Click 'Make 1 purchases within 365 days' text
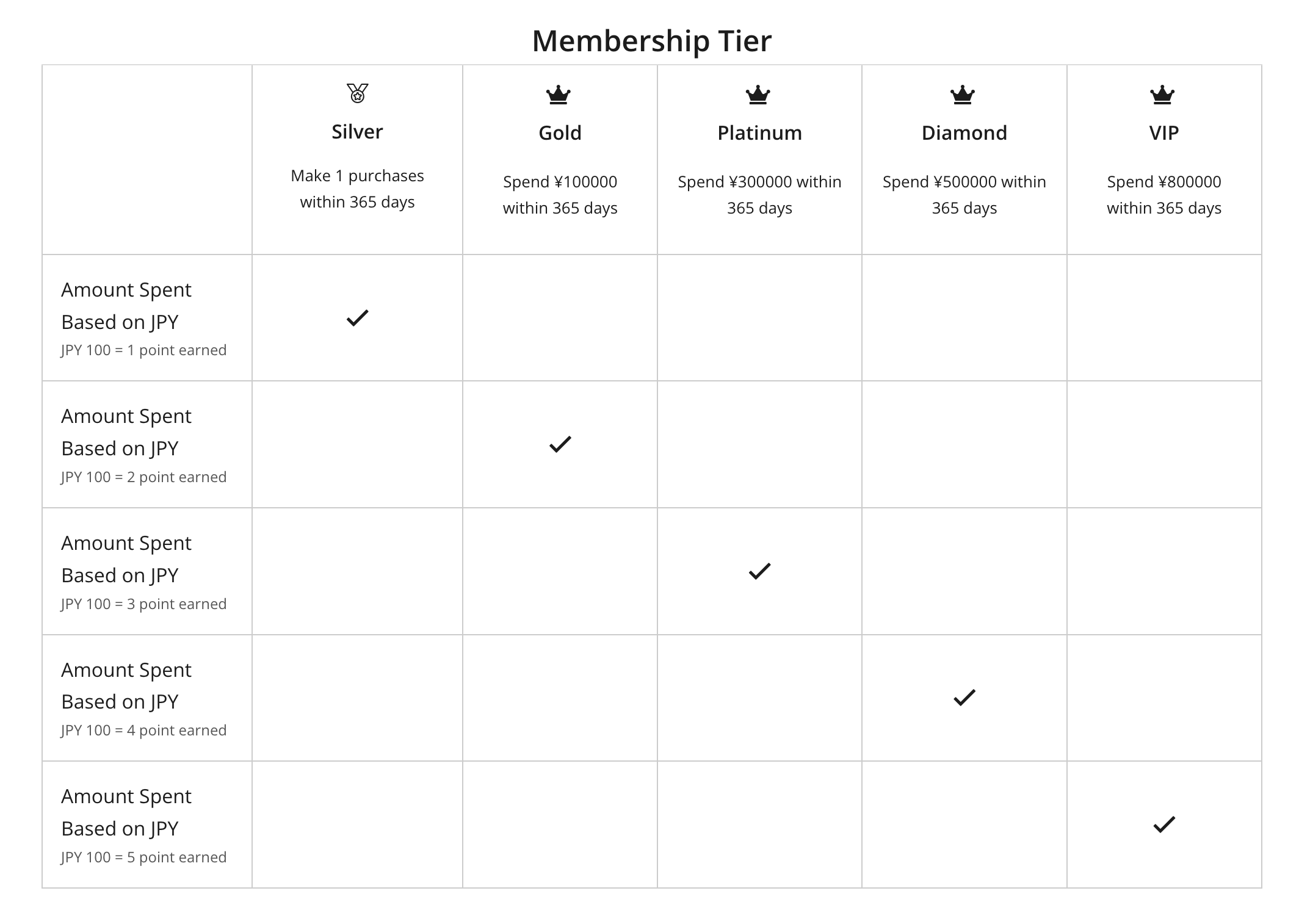 pyautogui.click(x=357, y=189)
